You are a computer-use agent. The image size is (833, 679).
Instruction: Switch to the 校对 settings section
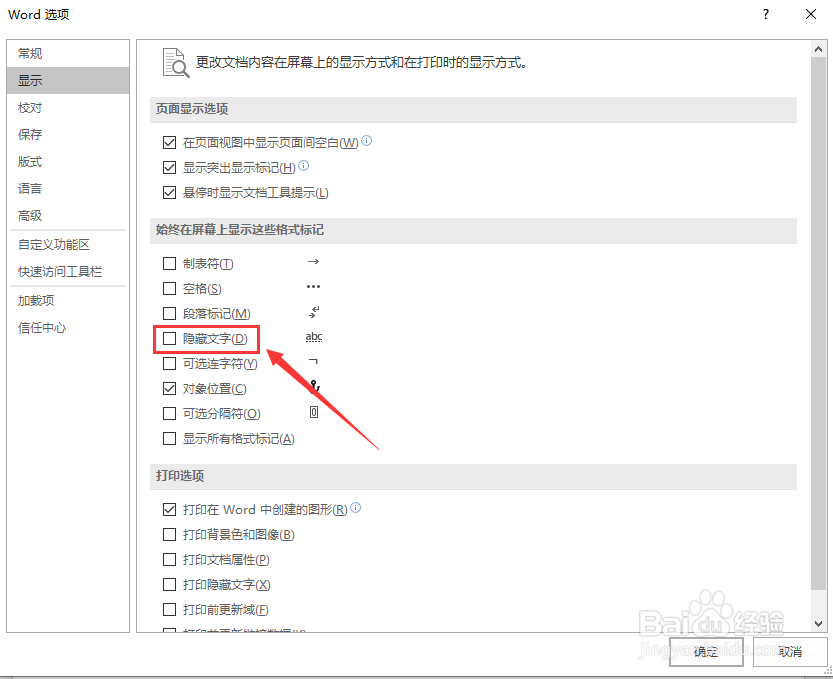tap(30, 107)
